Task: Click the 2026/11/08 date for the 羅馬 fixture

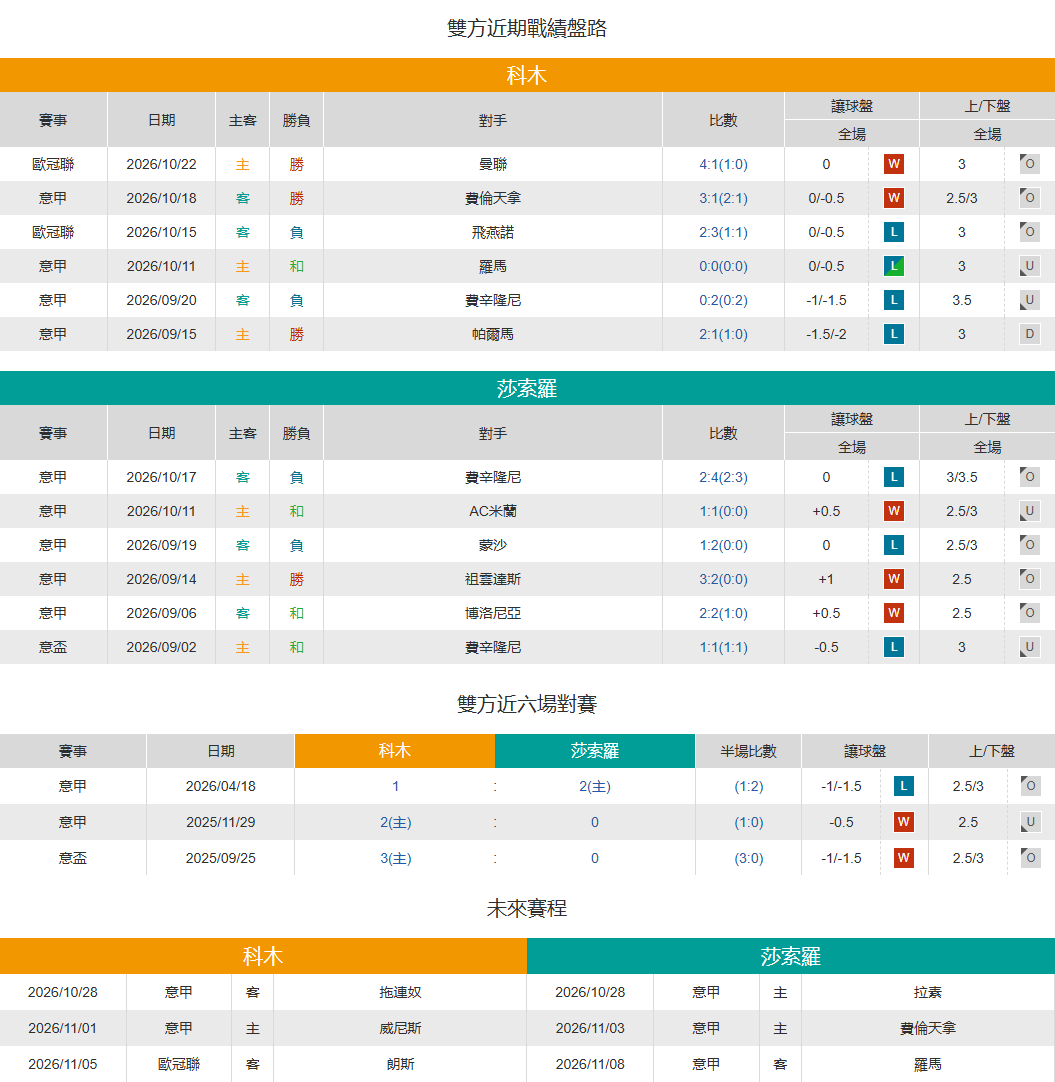Action: coord(590,1064)
